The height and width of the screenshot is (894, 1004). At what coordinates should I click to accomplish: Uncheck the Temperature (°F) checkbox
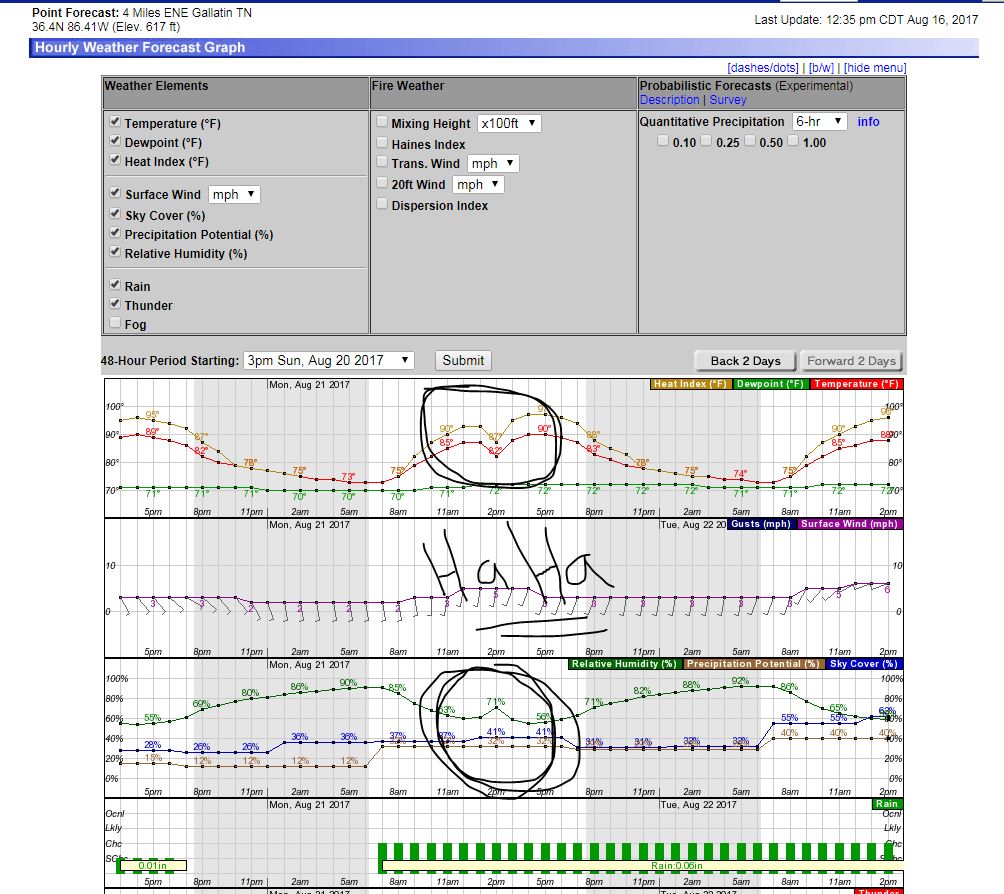(114, 123)
